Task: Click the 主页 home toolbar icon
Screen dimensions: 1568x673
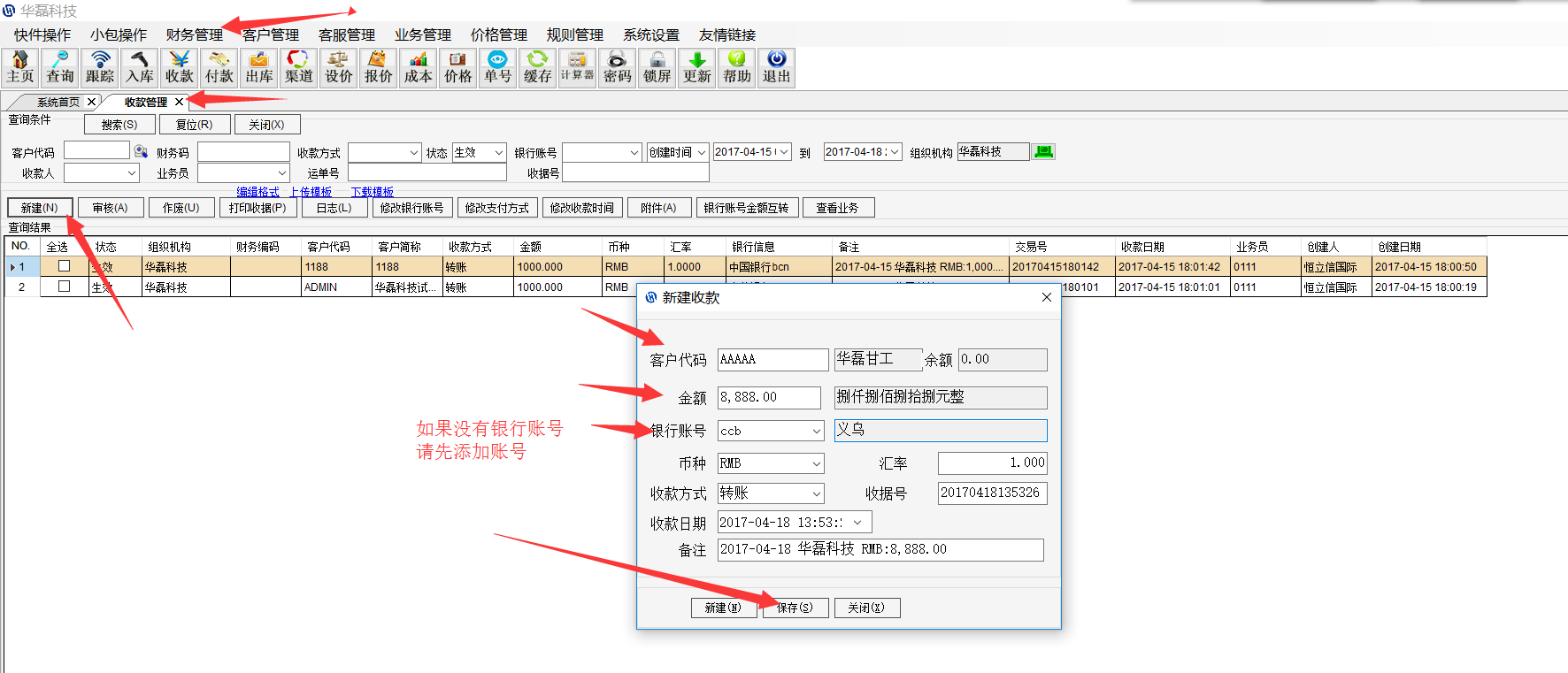Action: pyautogui.click(x=19, y=67)
